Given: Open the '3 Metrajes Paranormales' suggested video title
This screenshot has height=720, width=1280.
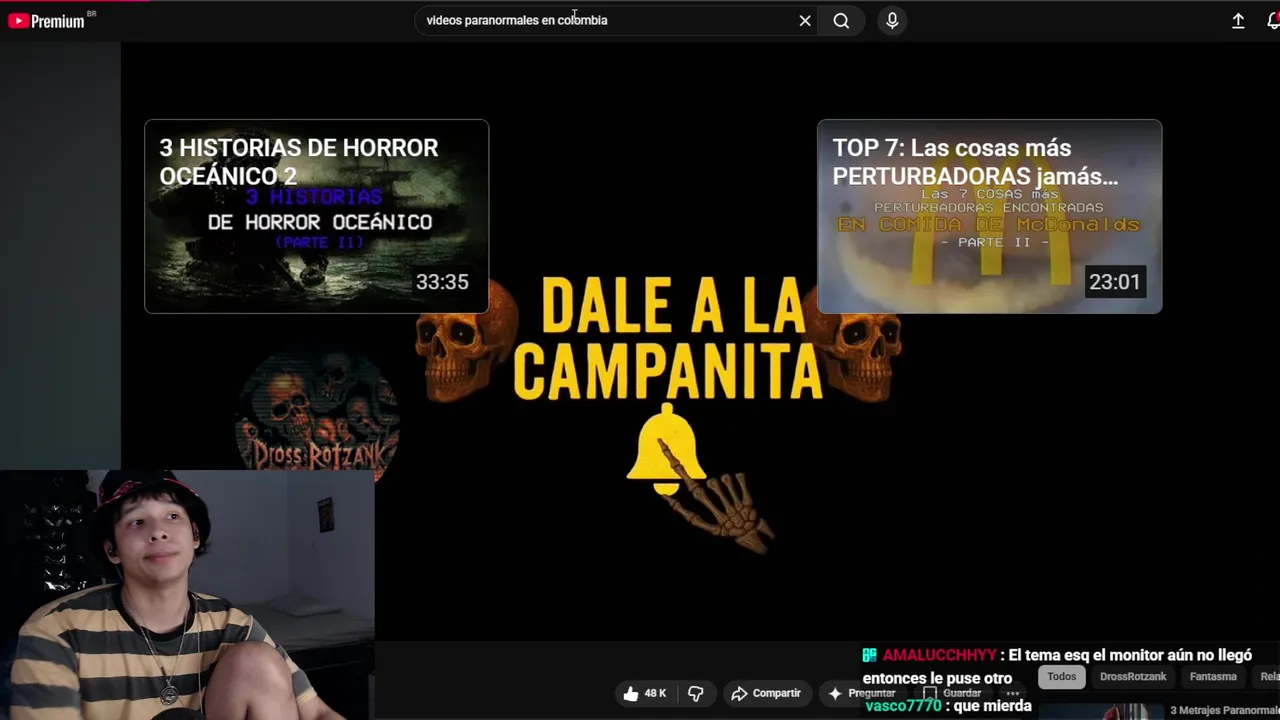Looking at the screenshot, I should click(1225, 711).
